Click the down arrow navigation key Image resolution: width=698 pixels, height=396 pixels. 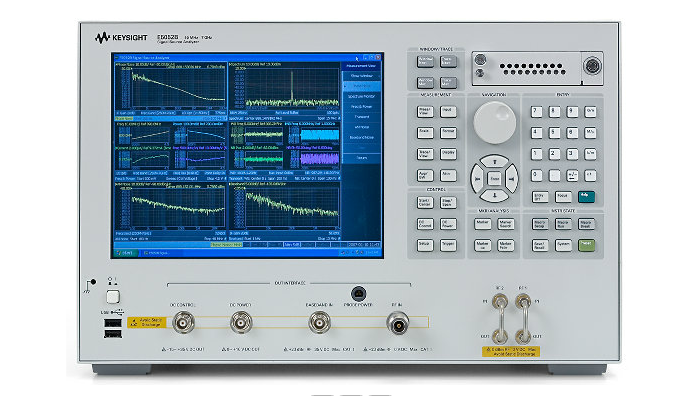point(495,196)
